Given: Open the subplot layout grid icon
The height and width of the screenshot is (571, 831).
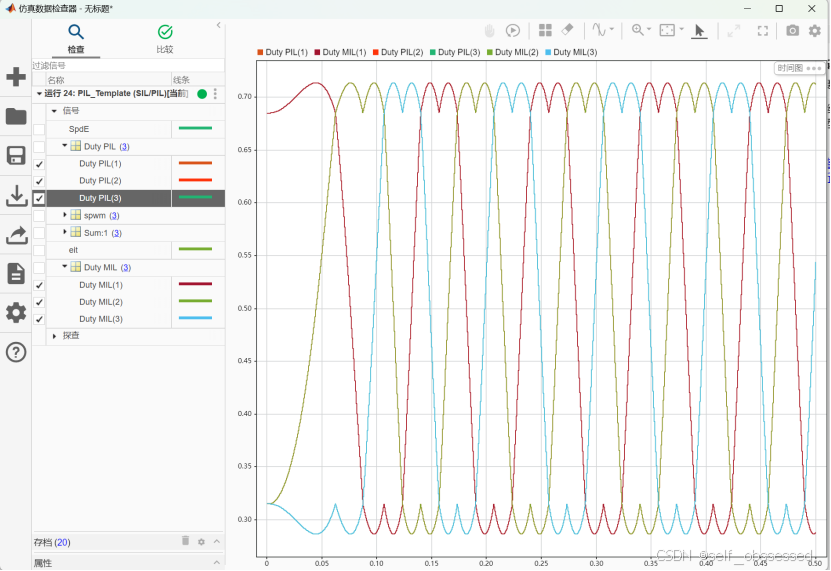Looking at the screenshot, I should point(545,30).
